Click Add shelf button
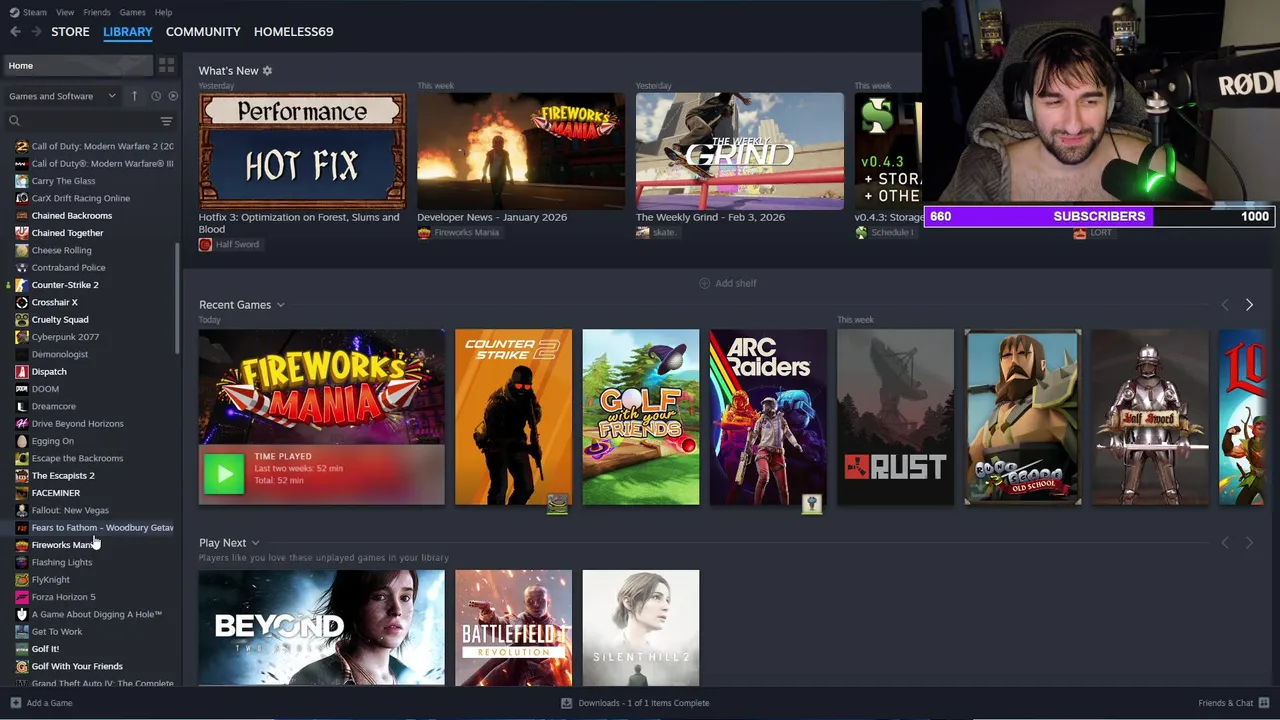 coord(727,283)
